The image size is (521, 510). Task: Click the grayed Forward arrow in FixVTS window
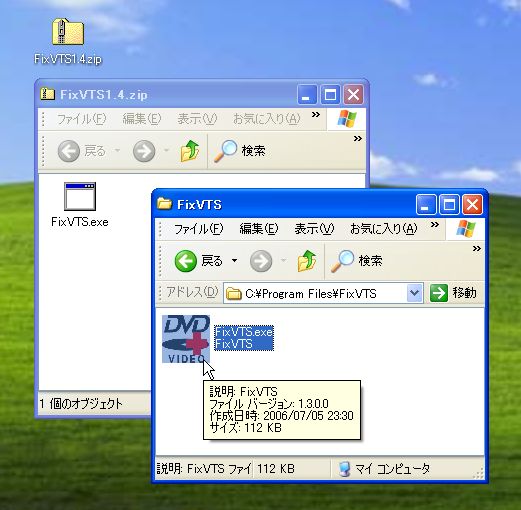point(261,261)
